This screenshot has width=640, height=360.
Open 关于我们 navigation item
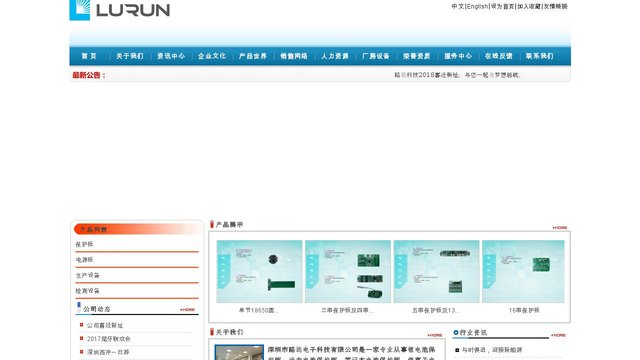coord(129,56)
